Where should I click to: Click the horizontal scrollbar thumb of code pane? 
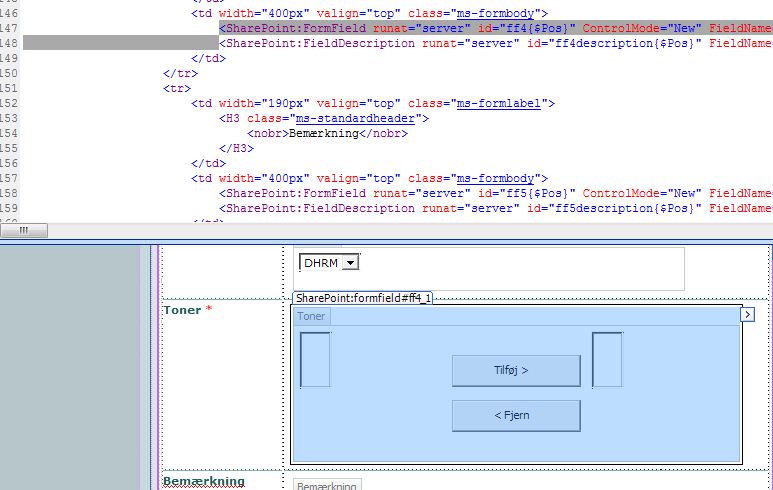point(24,230)
